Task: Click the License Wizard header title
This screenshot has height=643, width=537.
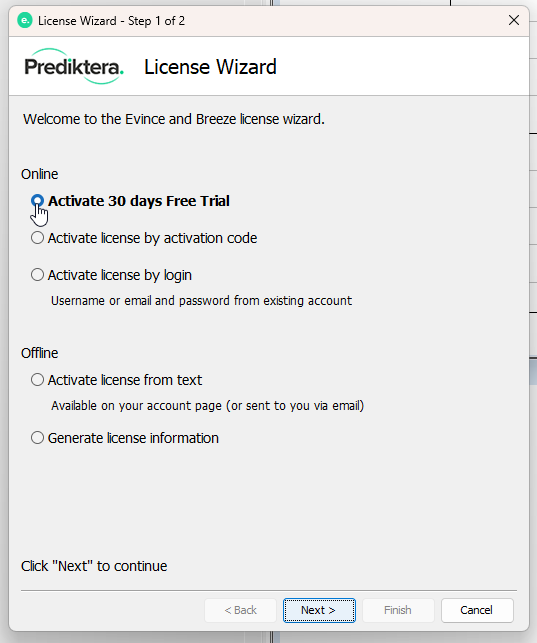Action: point(210,67)
